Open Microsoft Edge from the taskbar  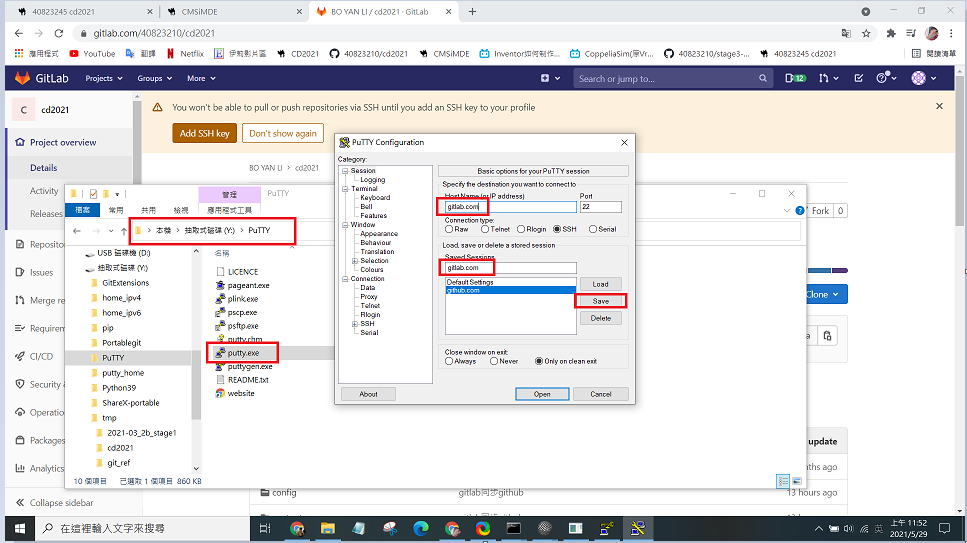point(421,529)
